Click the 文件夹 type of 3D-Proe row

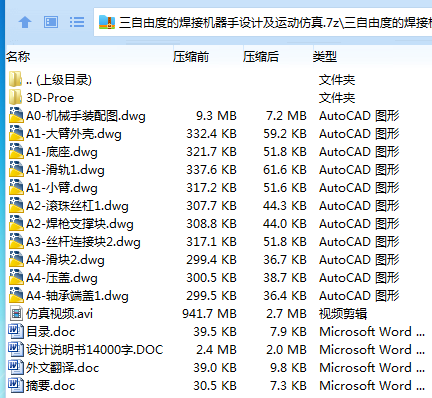[x=337, y=98]
